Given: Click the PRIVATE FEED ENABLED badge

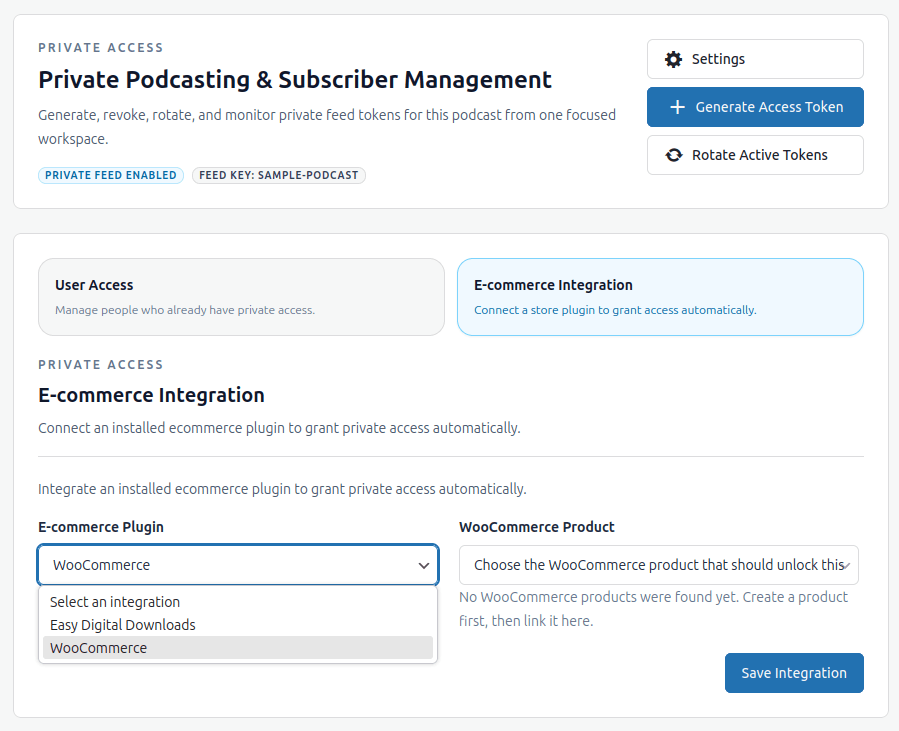Looking at the screenshot, I should click(110, 175).
